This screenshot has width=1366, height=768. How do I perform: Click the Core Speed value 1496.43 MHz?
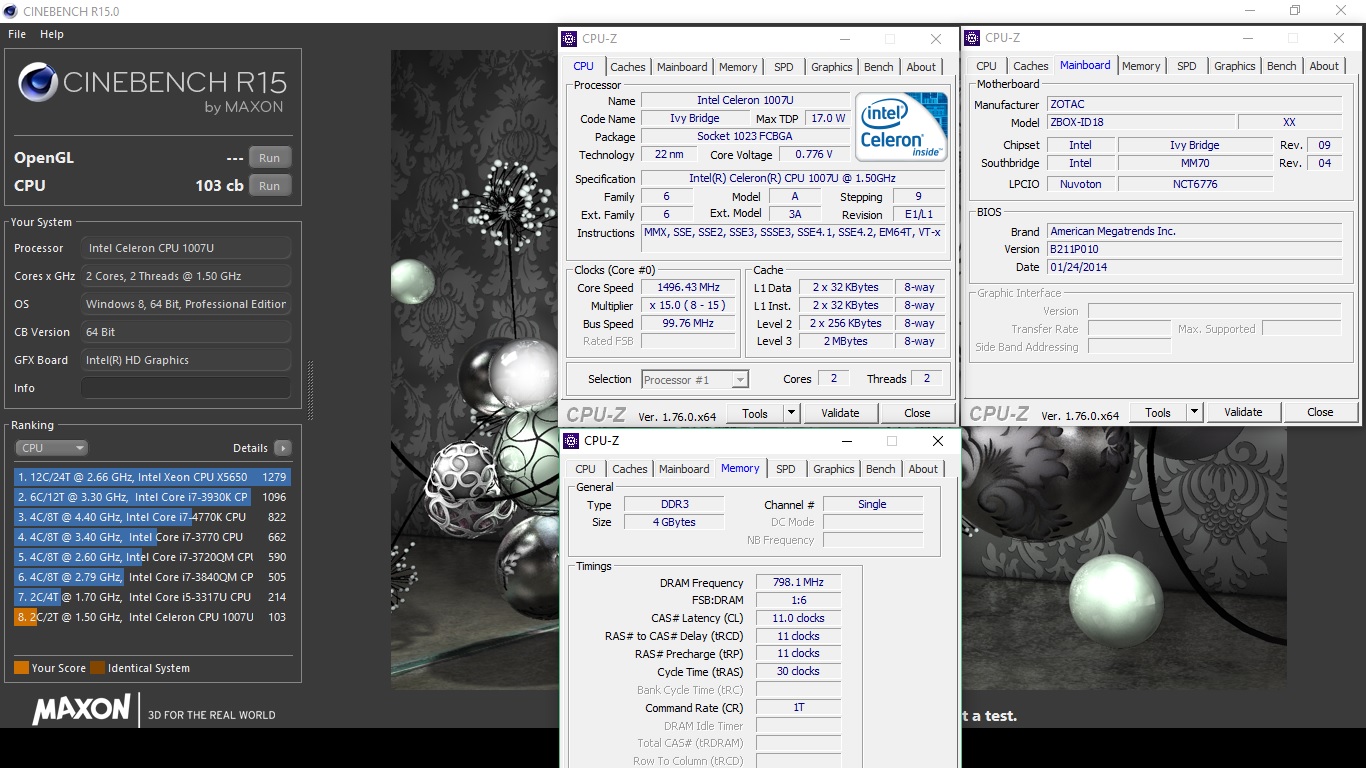coord(689,288)
